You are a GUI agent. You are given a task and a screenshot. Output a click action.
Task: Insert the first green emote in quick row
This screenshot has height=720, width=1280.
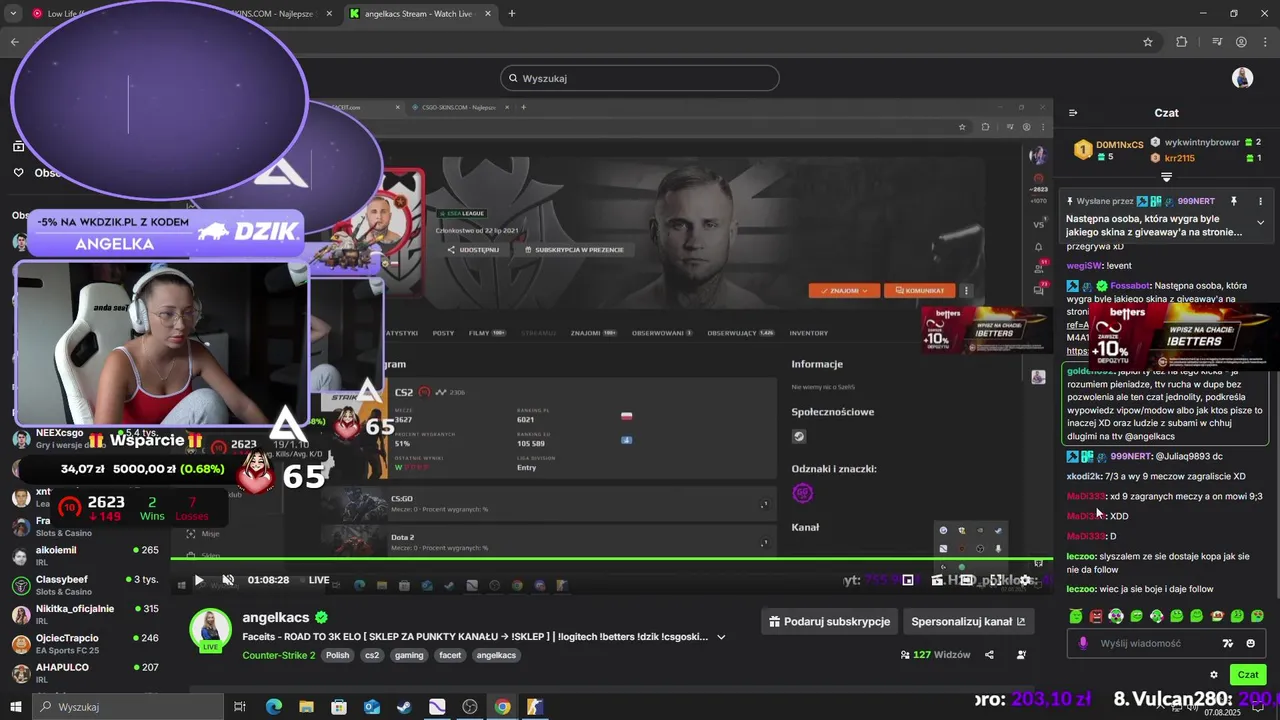pos(1075,616)
